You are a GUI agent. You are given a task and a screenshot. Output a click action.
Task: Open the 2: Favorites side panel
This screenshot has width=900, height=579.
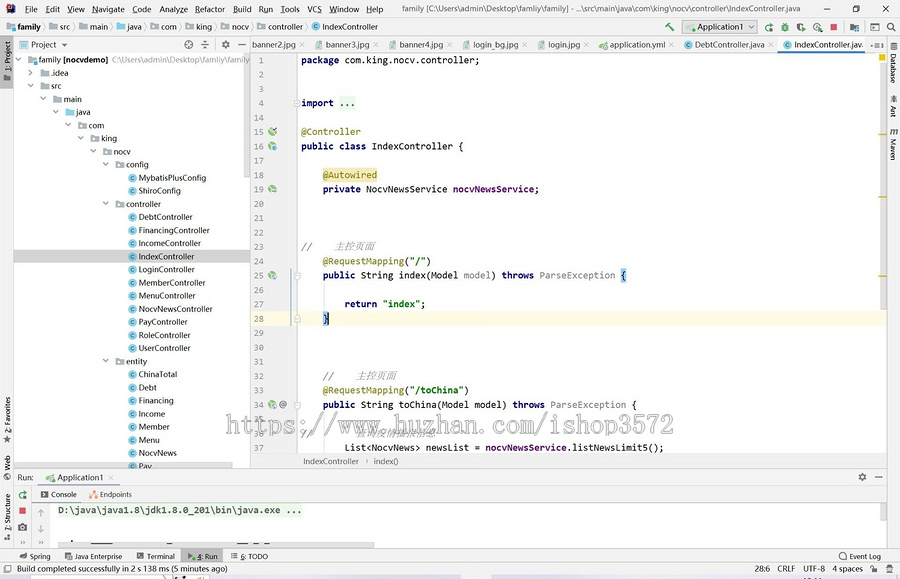(7, 419)
